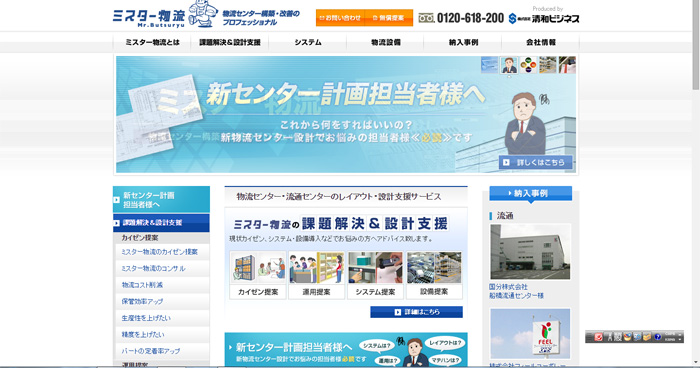Expand the 新センター計画担当者様へ sidebar section
The image size is (700, 368).
pos(161,200)
